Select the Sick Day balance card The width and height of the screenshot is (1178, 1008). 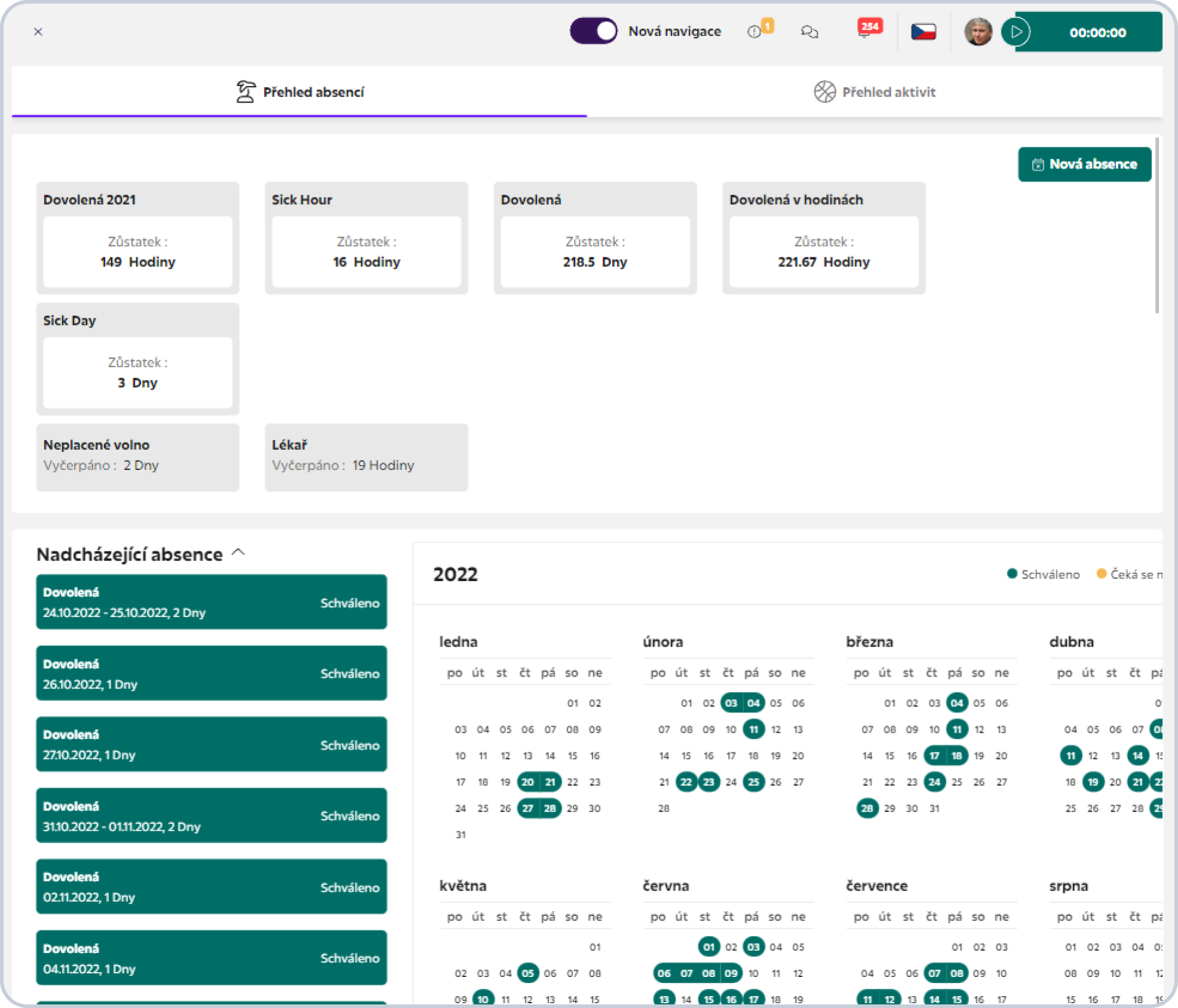(x=138, y=359)
